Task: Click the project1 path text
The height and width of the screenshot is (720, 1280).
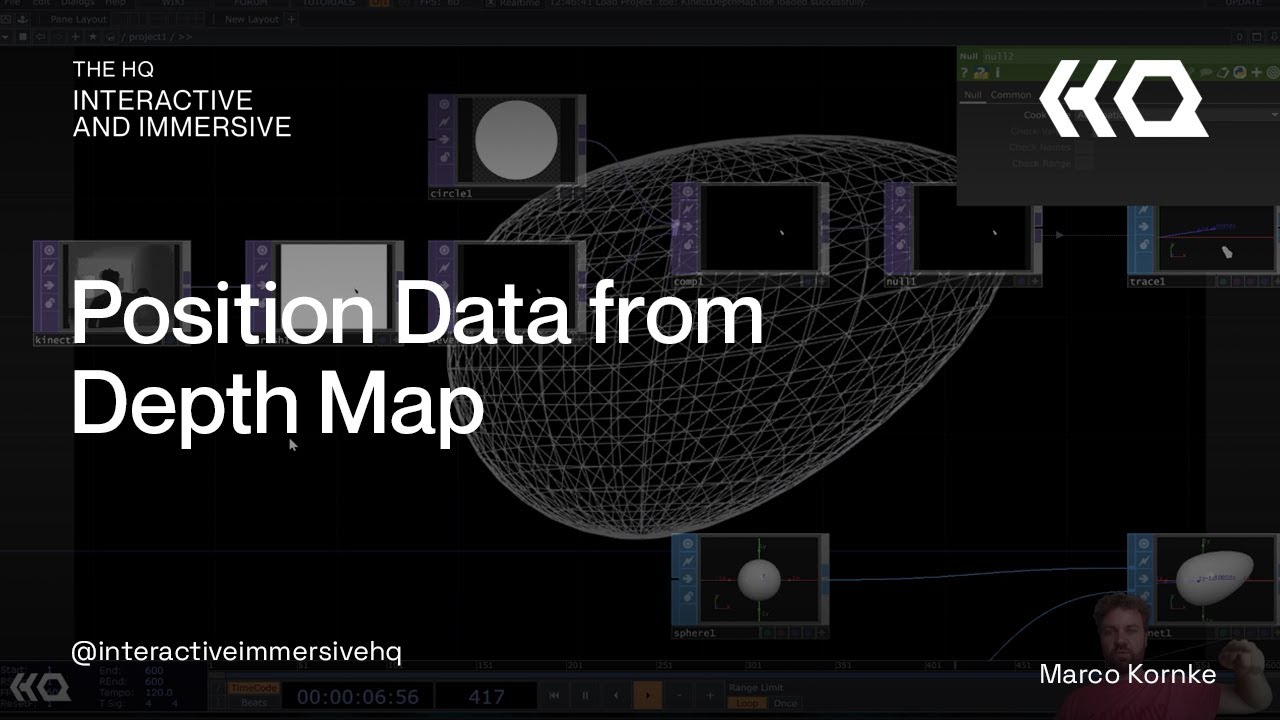Action: 147,37
